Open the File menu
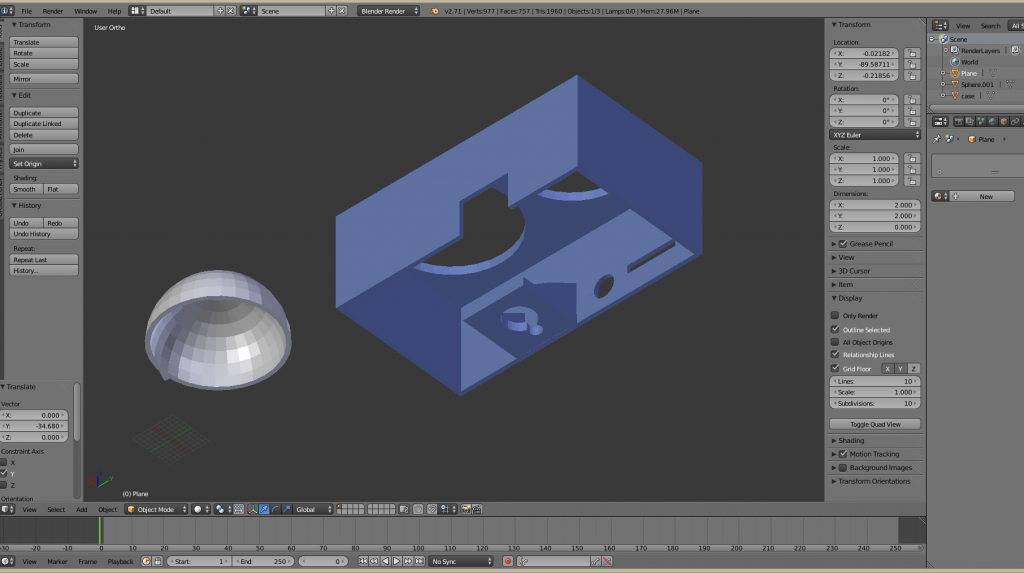The height and width of the screenshot is (573, 1024). (x=27, y=11)
